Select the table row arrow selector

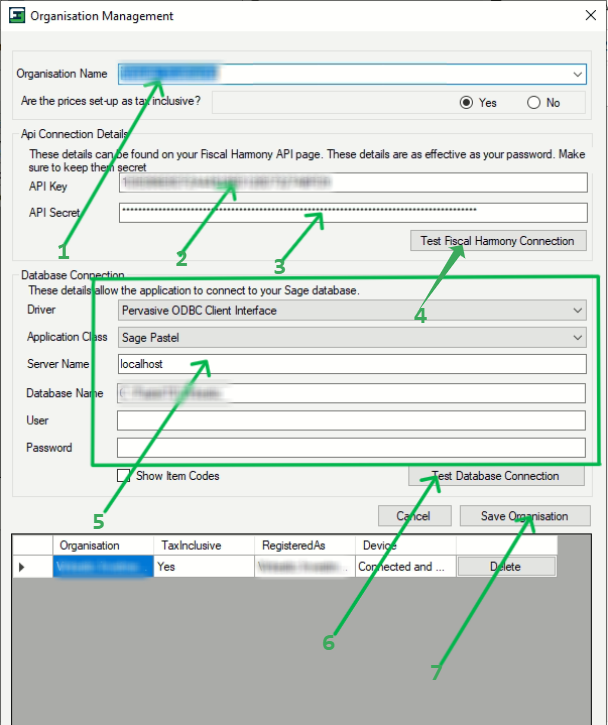tap(32, 566)
